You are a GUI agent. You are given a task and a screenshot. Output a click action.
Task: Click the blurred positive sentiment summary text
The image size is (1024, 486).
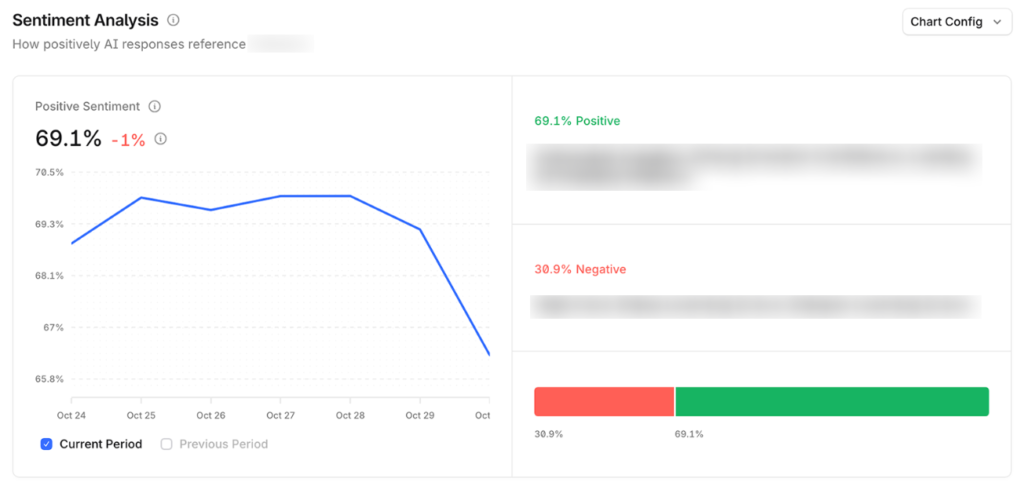pyautogui.click(x=755, y=167)
